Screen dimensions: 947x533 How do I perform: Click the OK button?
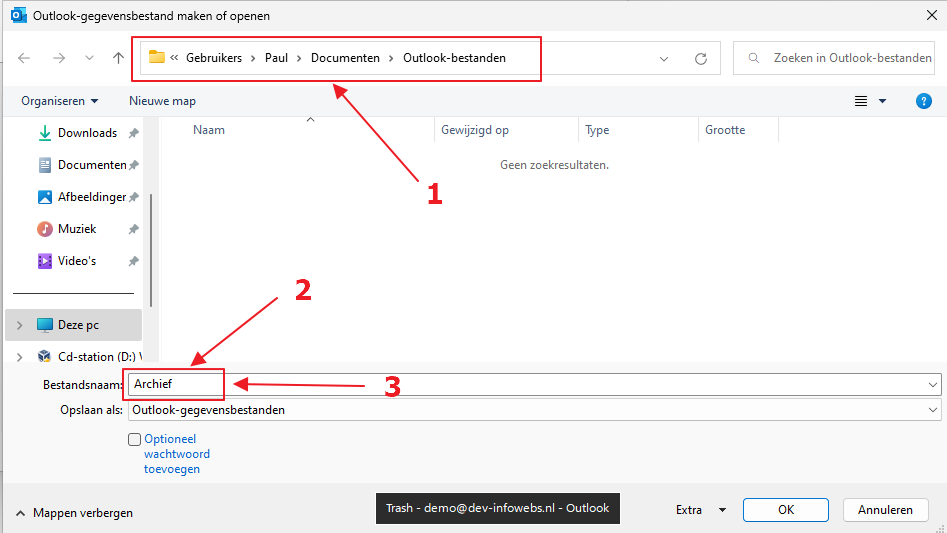(786, 509)
